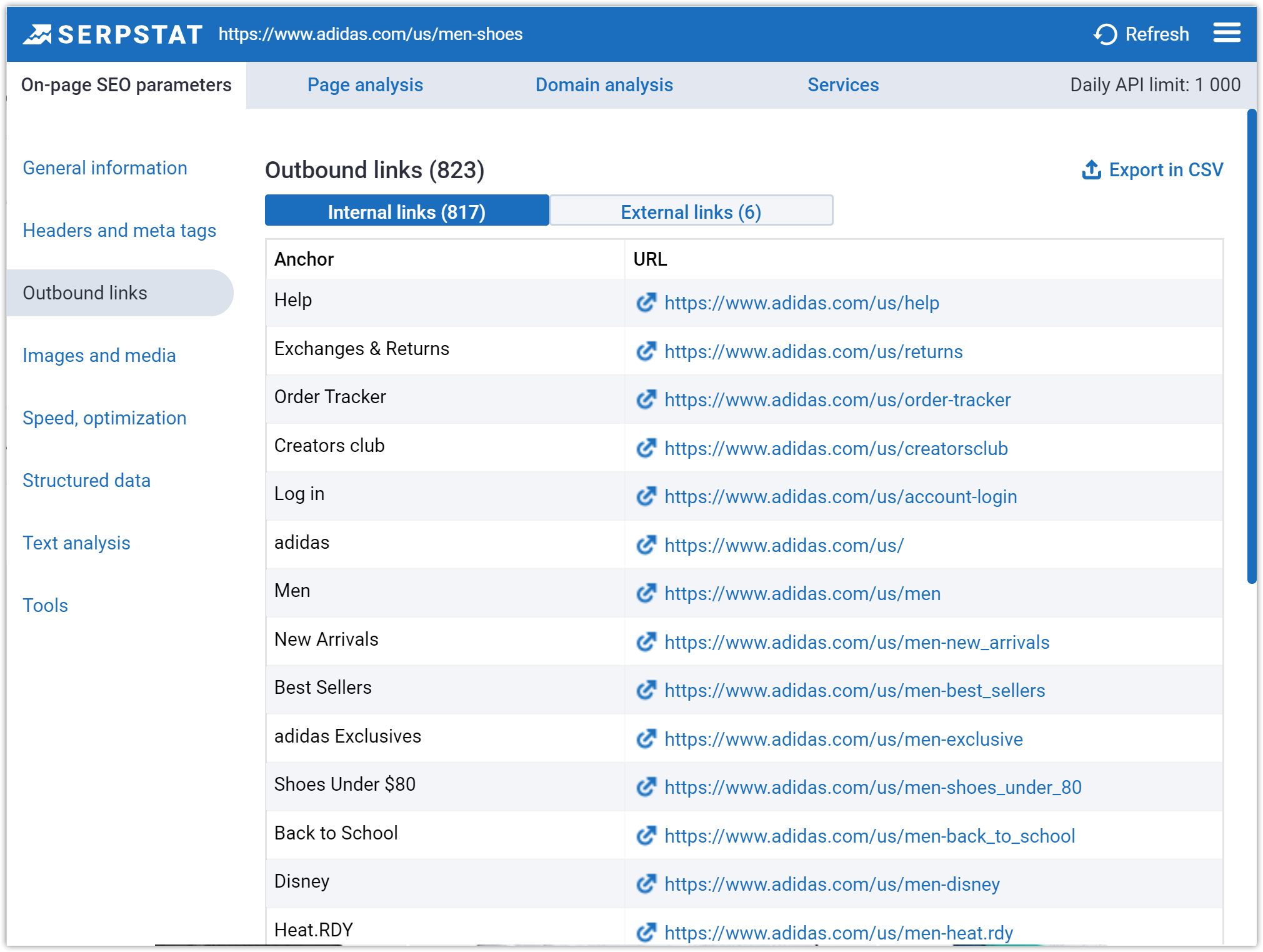
Task: Open external-link icon in Log in row
Action: (x=646, y=496)
